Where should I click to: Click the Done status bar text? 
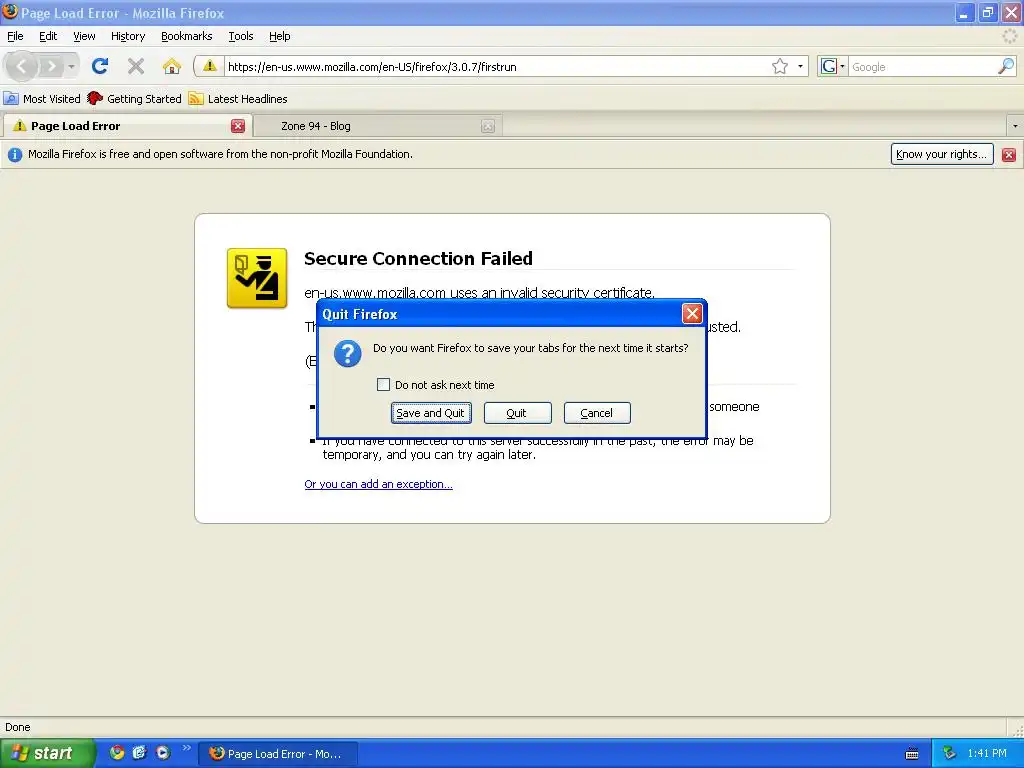(18, 728)
